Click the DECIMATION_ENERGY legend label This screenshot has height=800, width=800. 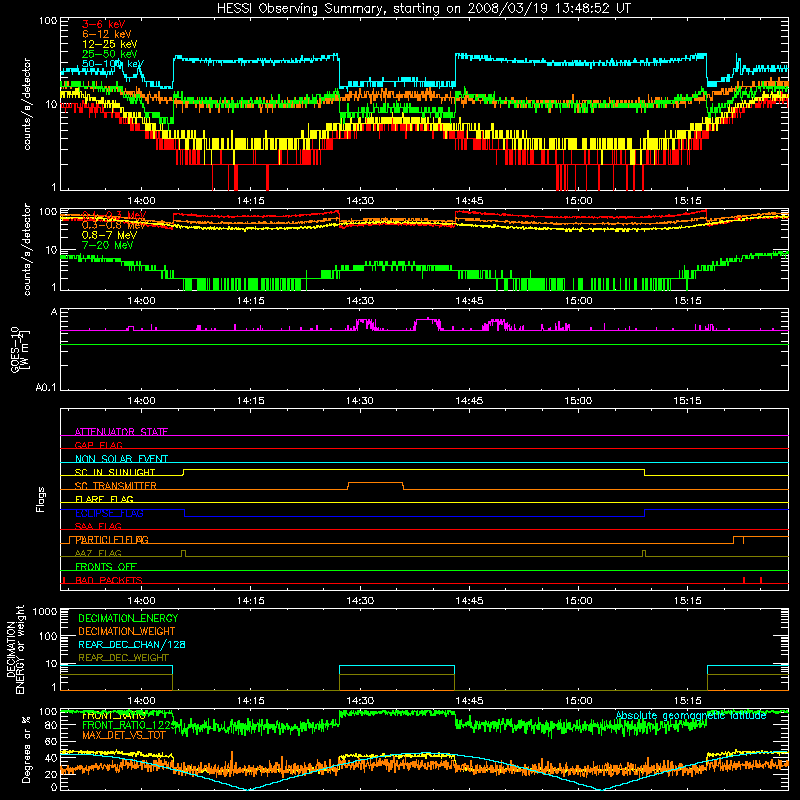point(128,618)
